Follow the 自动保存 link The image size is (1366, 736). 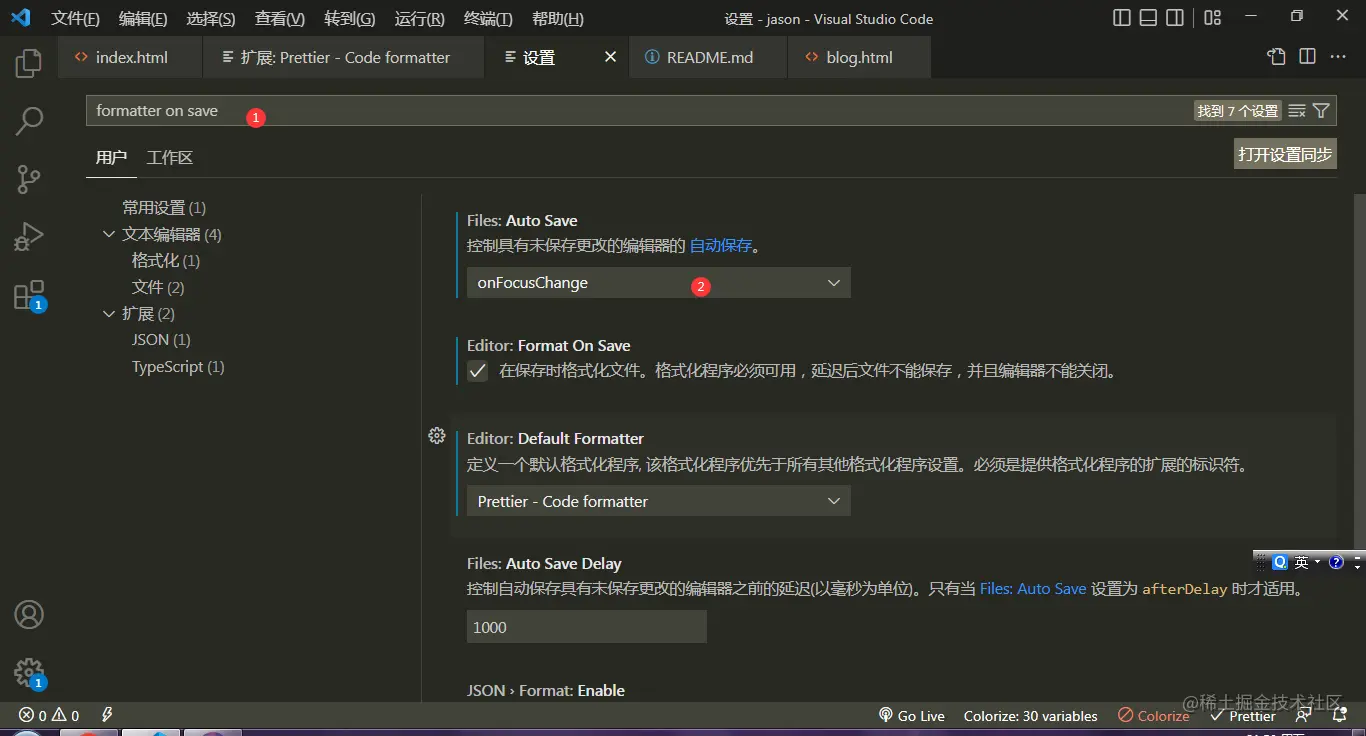point(721,245)
